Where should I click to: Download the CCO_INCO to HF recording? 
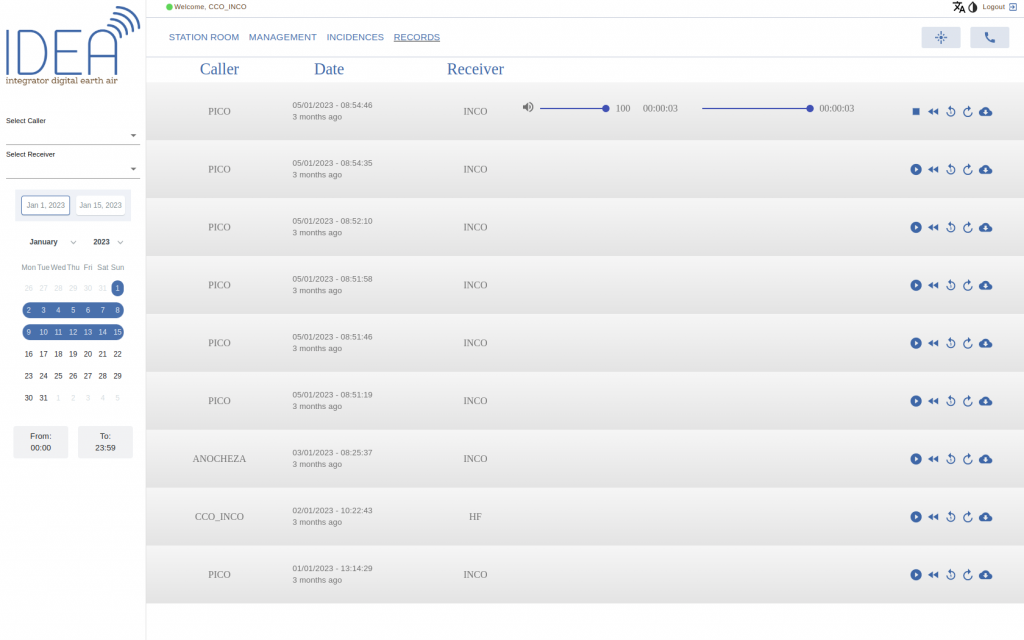click(985, 517)
